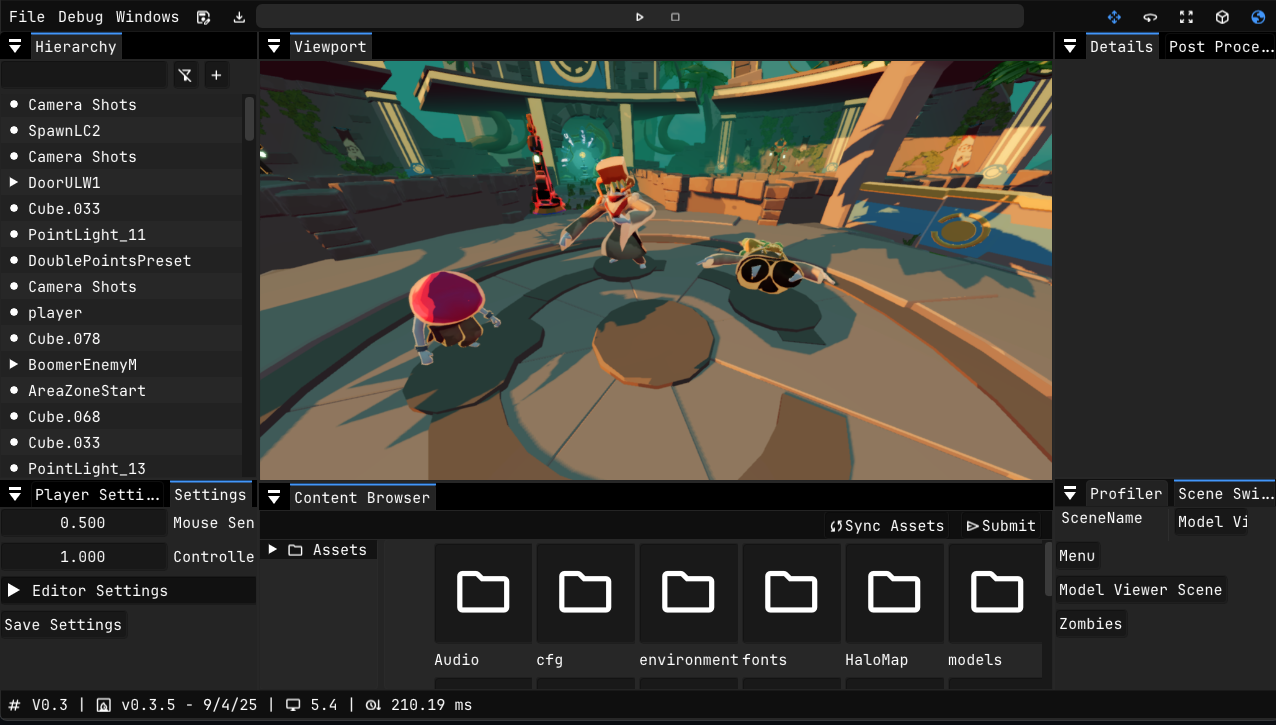Open the HaloMap folder thumbnail
This screenshot has height=725, width=1276.
pyautogui.click(x=894, y=593)
